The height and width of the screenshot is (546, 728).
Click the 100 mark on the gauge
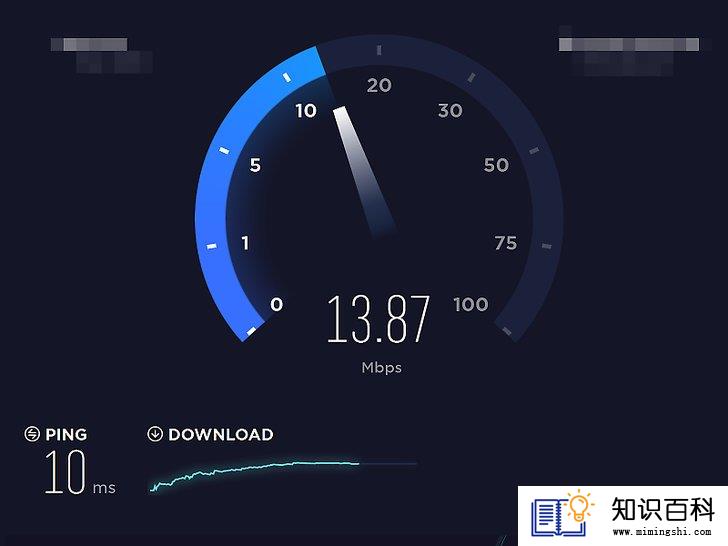[x=471, y=305]
